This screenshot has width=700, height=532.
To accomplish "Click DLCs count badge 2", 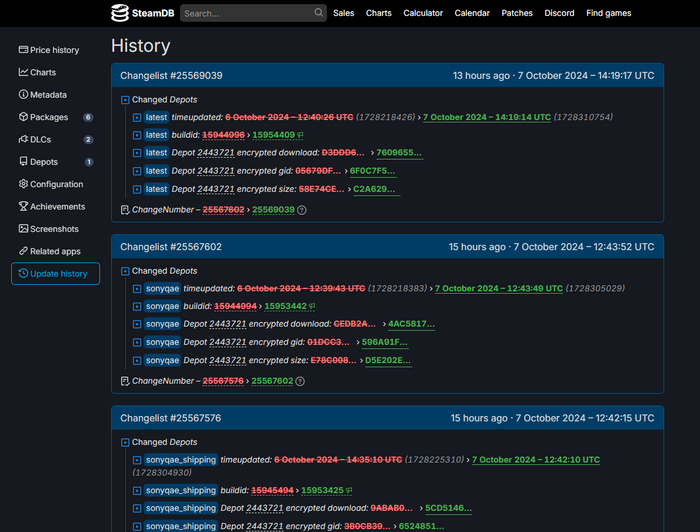I will tap(88, 140).
